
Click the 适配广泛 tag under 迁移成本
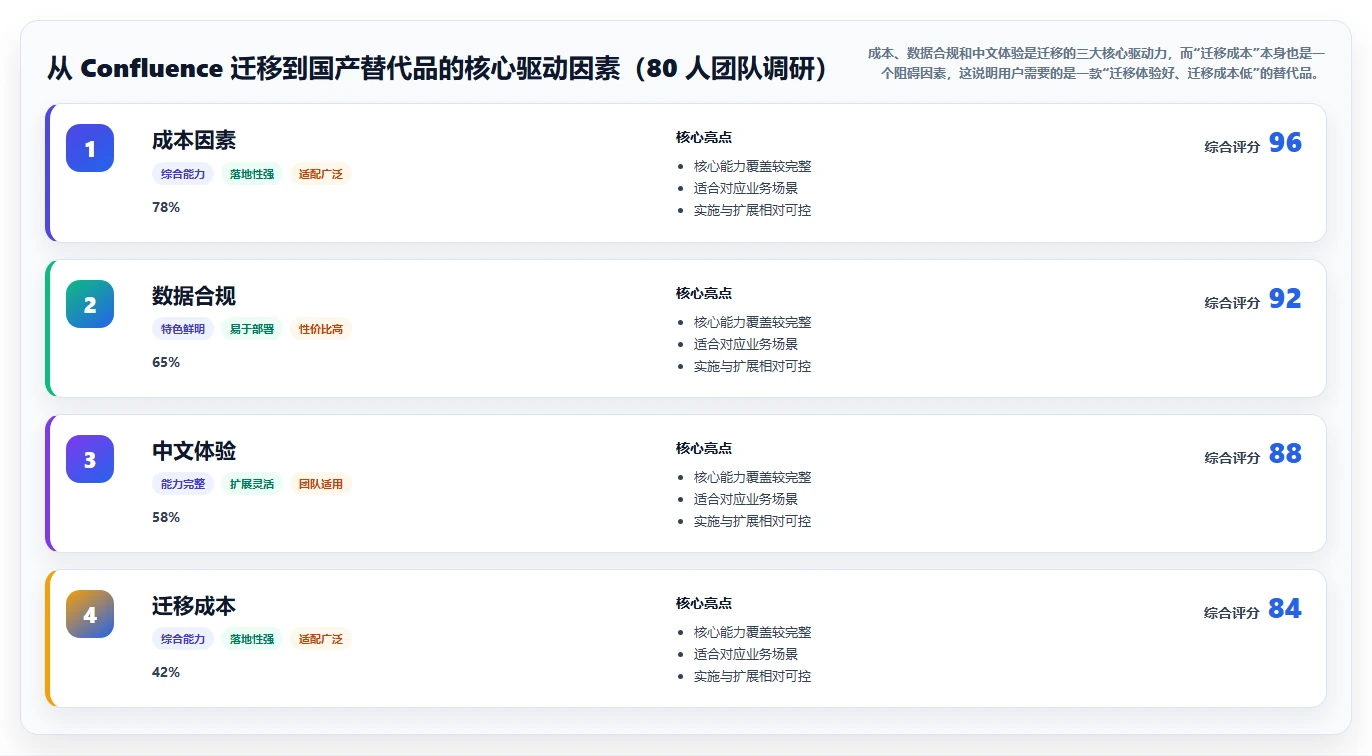coord(321,639)
